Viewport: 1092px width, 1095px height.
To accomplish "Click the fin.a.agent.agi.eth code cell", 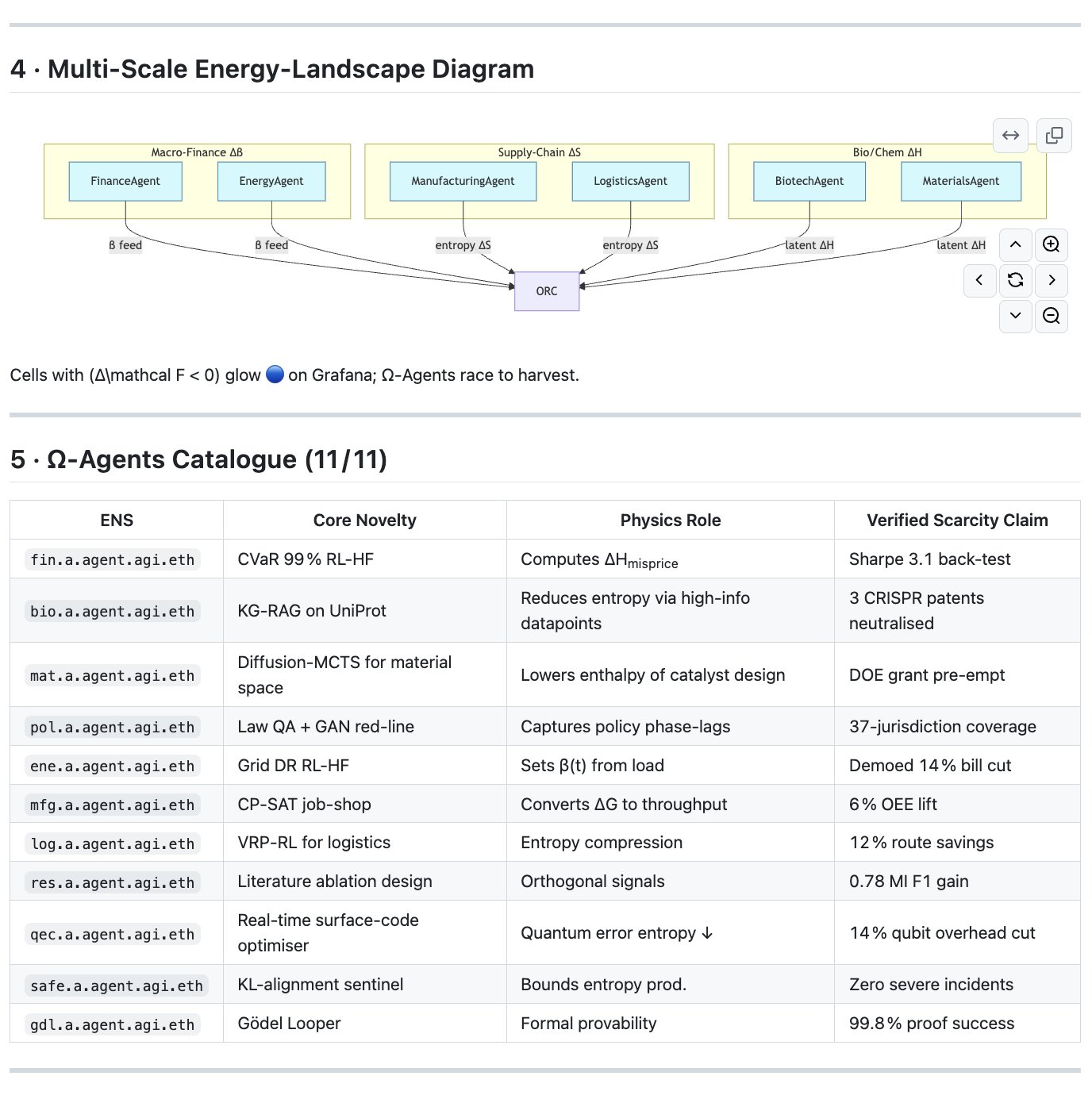I will click(112, 559).
